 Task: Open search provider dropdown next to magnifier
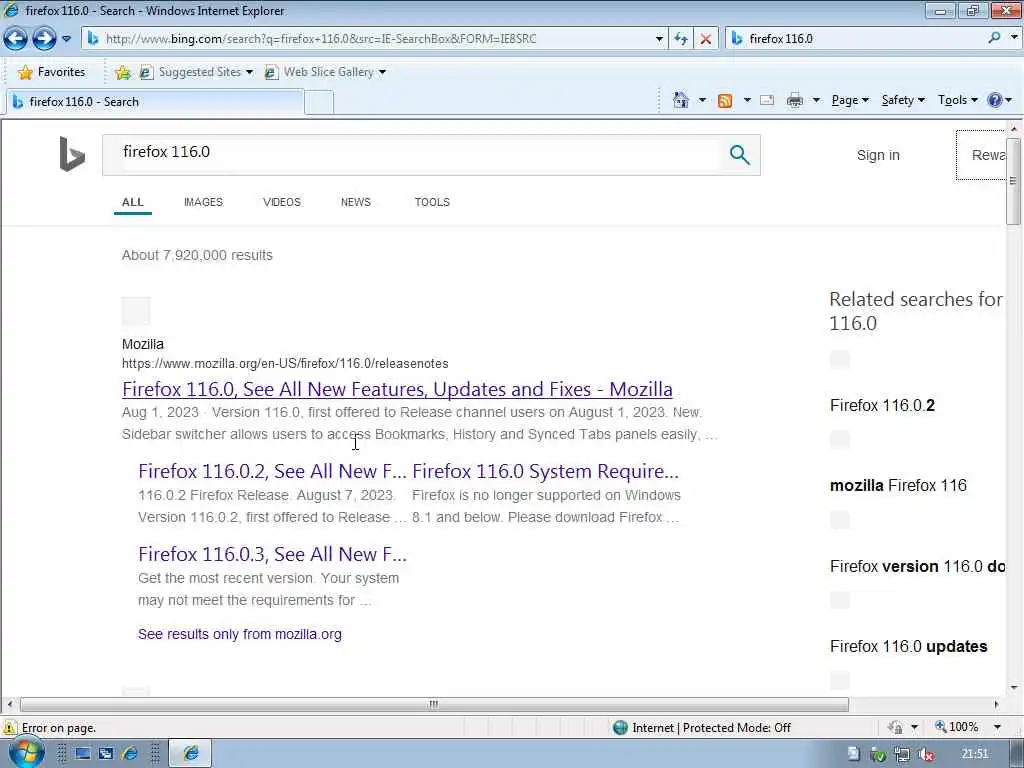click(x=1014, y=39)
